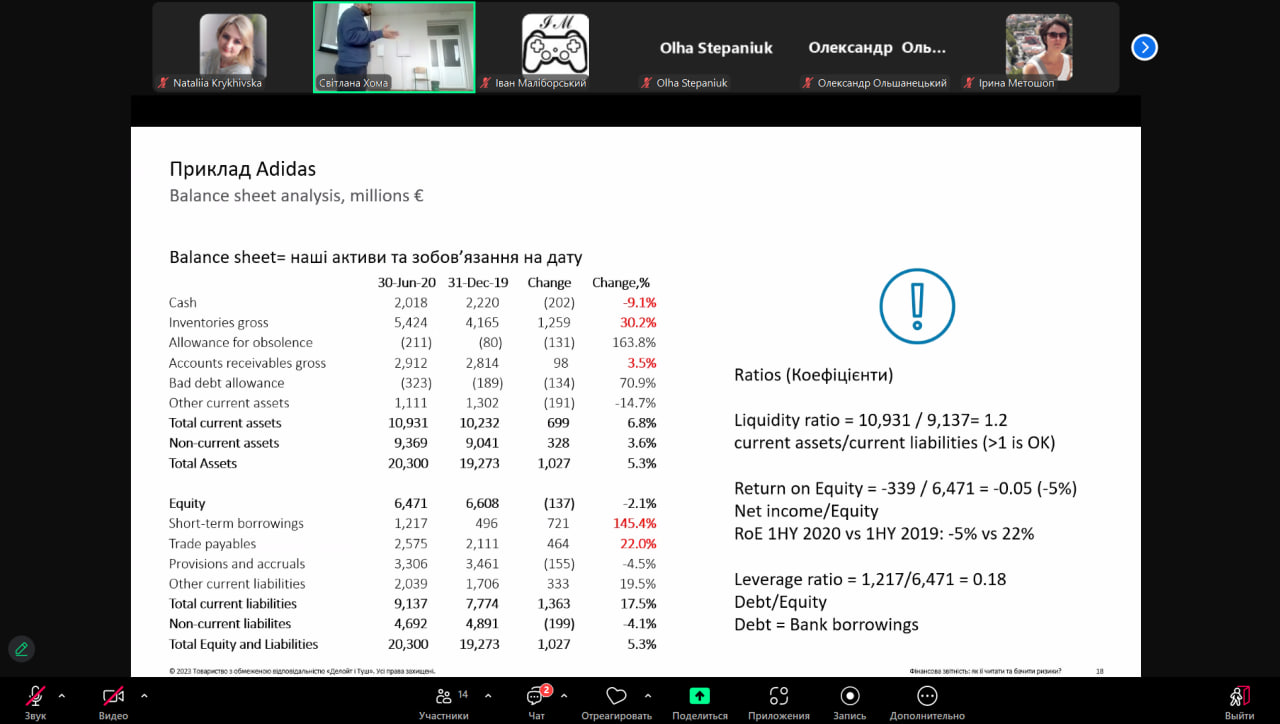Click the 'Cash' row label
Viewport: 1280px width, 724px height.
183,303
